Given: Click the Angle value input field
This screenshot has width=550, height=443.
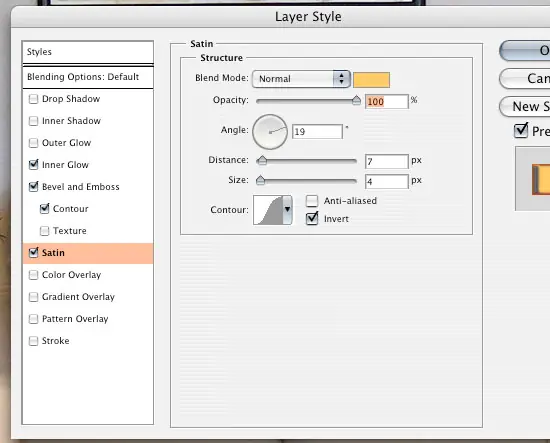Looking at the screenshot, I should click(317, 132).
